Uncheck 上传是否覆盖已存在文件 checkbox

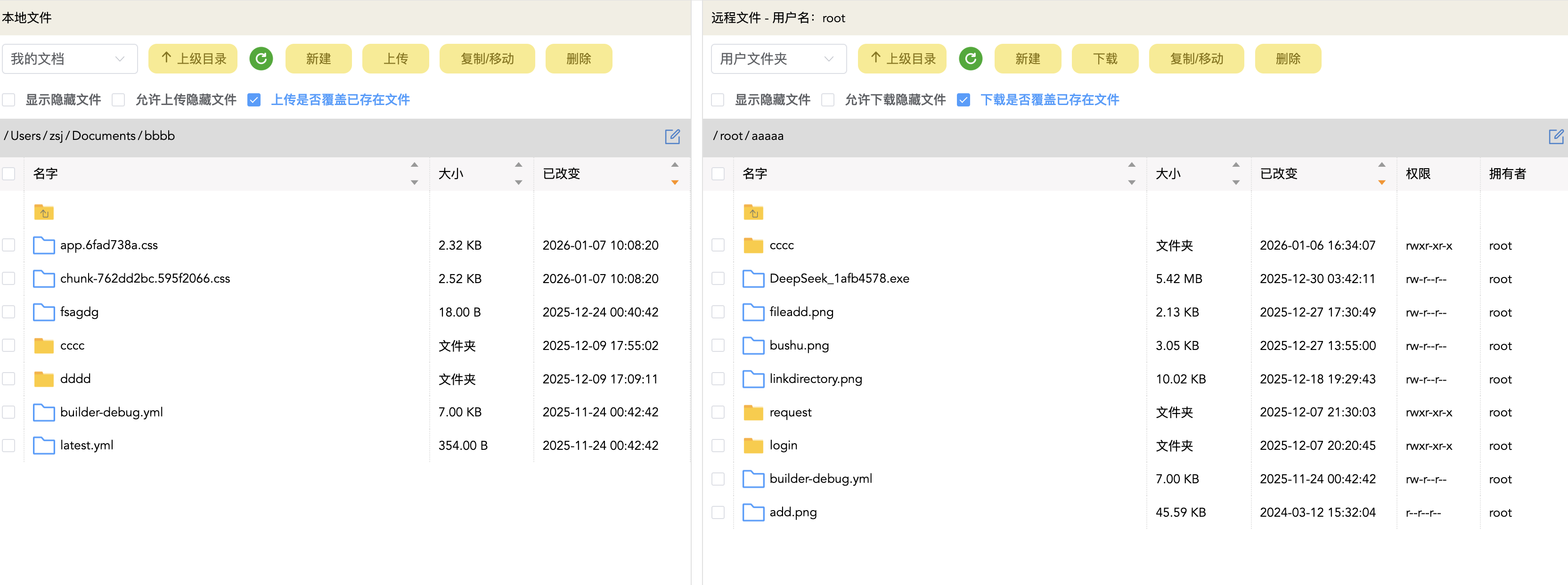coord(254,100)
